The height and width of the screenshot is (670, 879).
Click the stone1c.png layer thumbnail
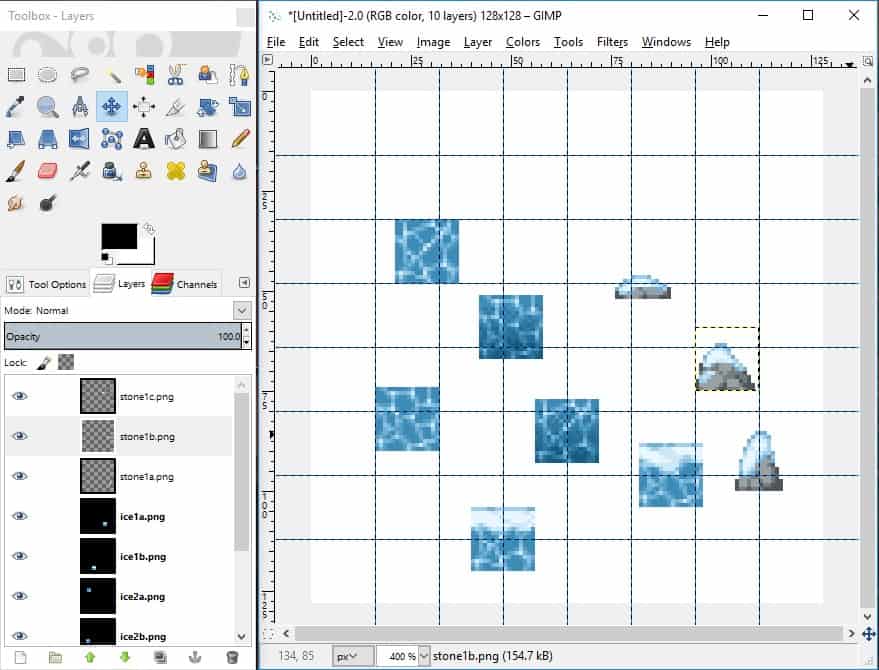[x=98, y=396]
